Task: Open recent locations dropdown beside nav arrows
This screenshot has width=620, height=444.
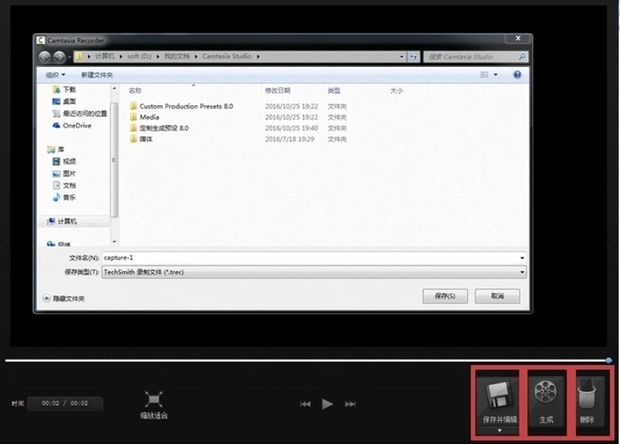Action: (70, 57)
